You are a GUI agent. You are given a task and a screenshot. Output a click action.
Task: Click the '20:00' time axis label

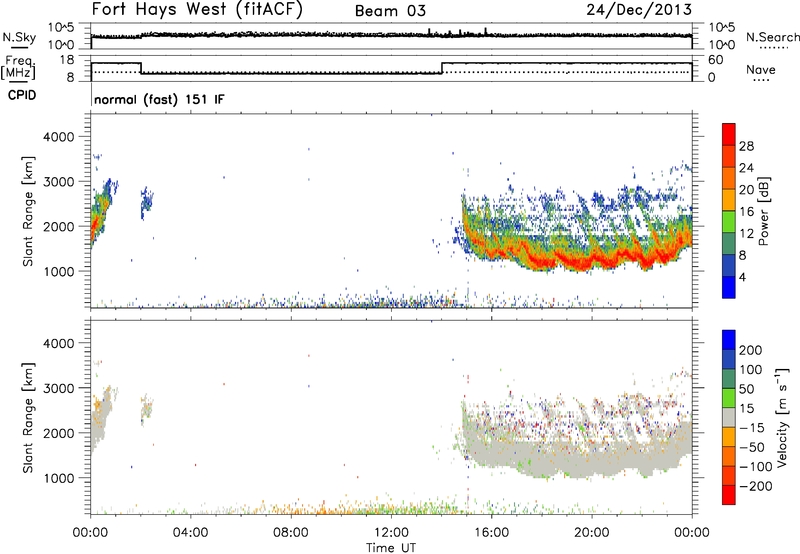pos(591,533)
